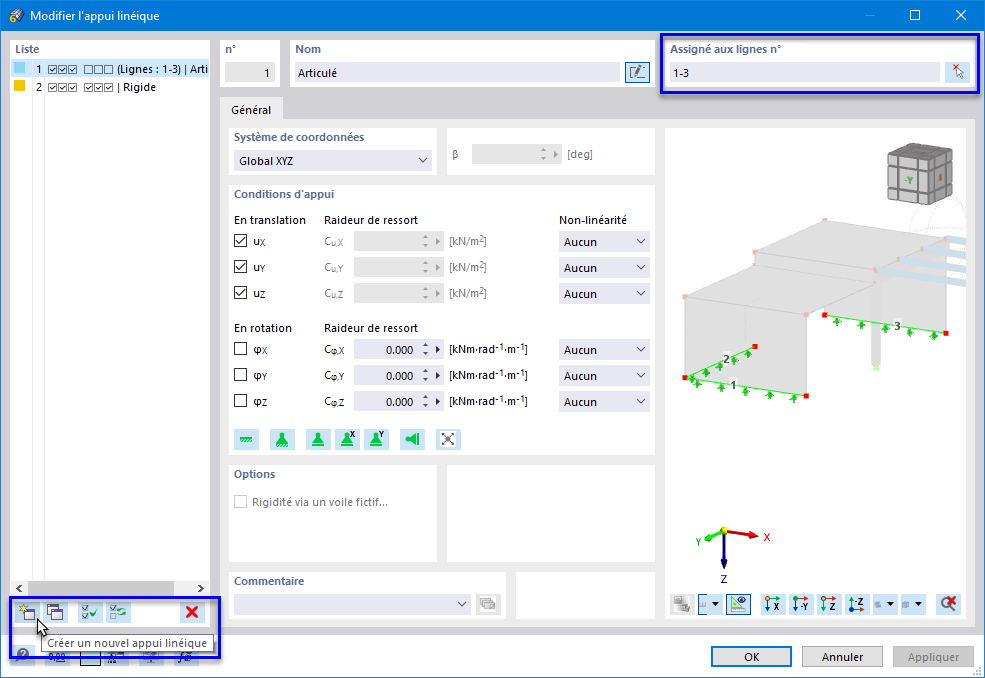Open the uX non-linearity Aucun dropdown

604,242
